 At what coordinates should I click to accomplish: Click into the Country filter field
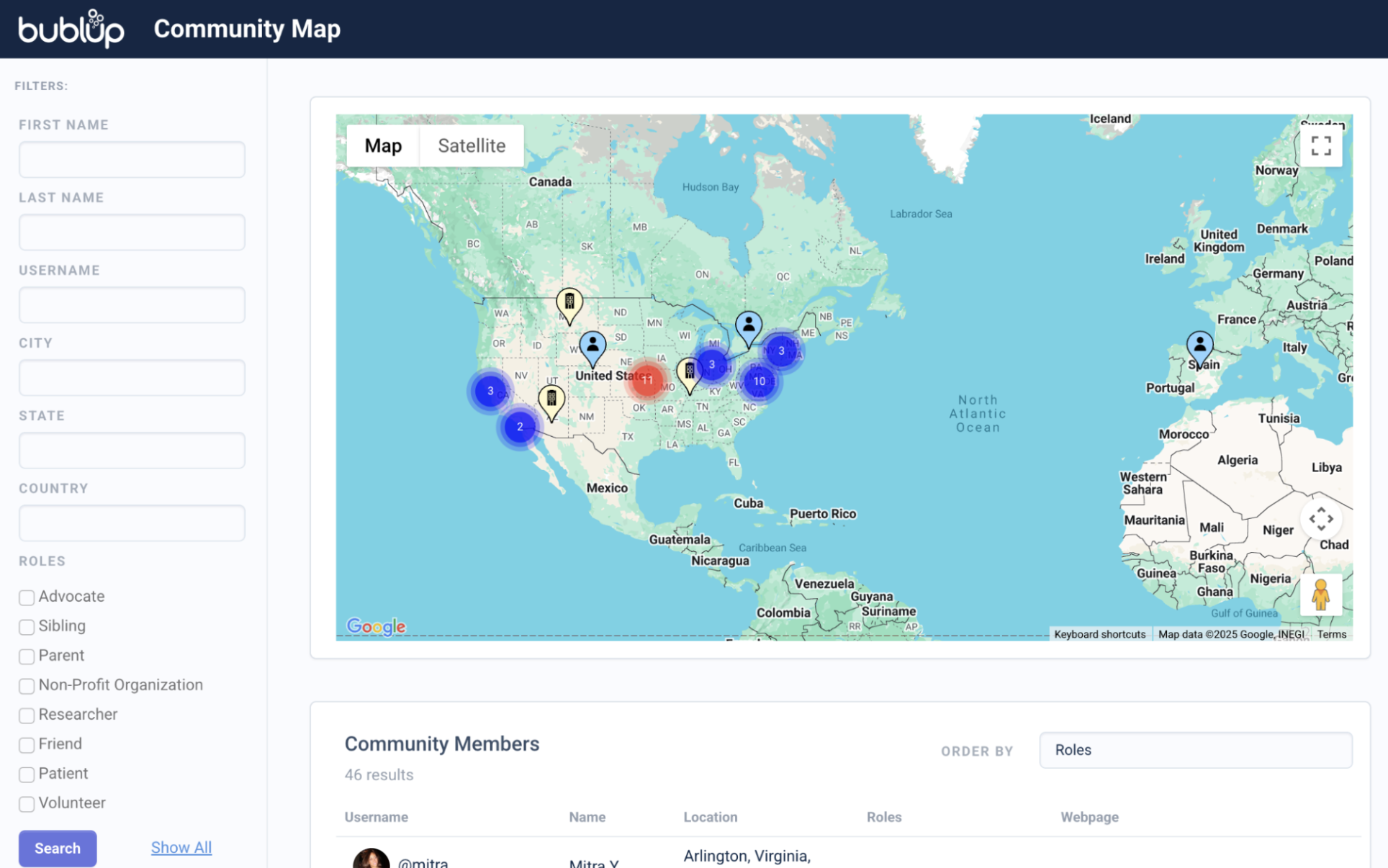click(x=132, y=523)
